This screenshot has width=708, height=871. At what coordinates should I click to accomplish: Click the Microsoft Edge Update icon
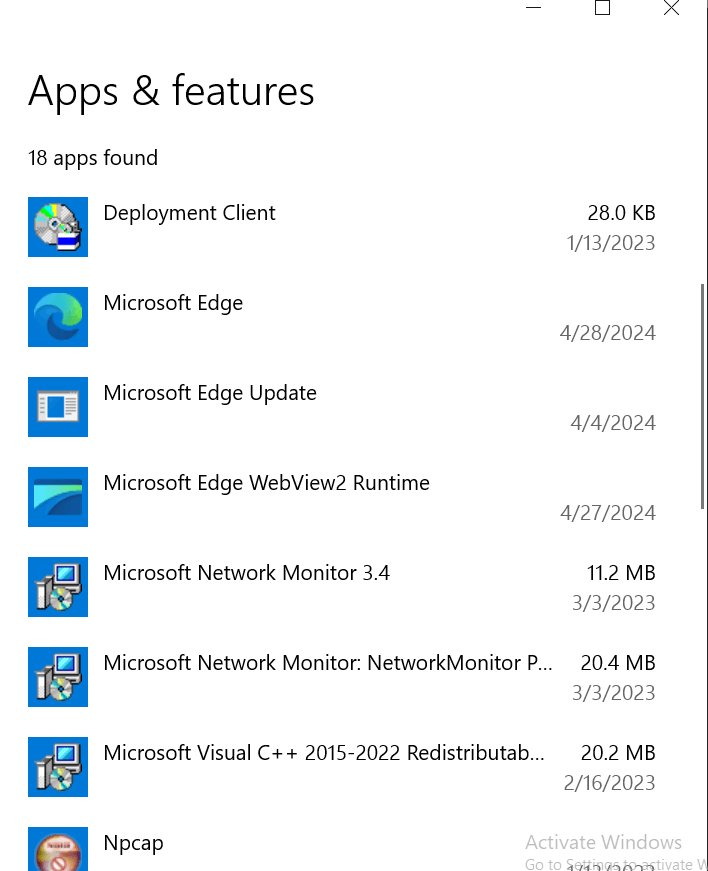[x=58, y=407]
